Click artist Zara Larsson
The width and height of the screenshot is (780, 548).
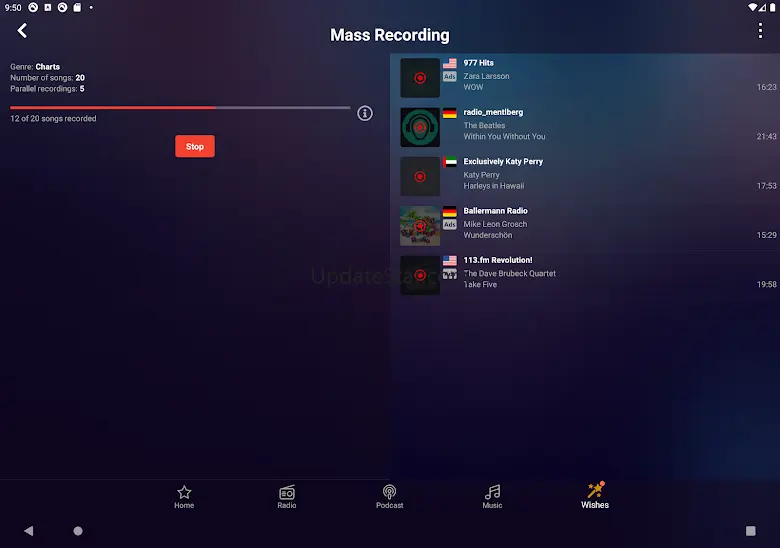pyautogui.click(x=486, y=76)
